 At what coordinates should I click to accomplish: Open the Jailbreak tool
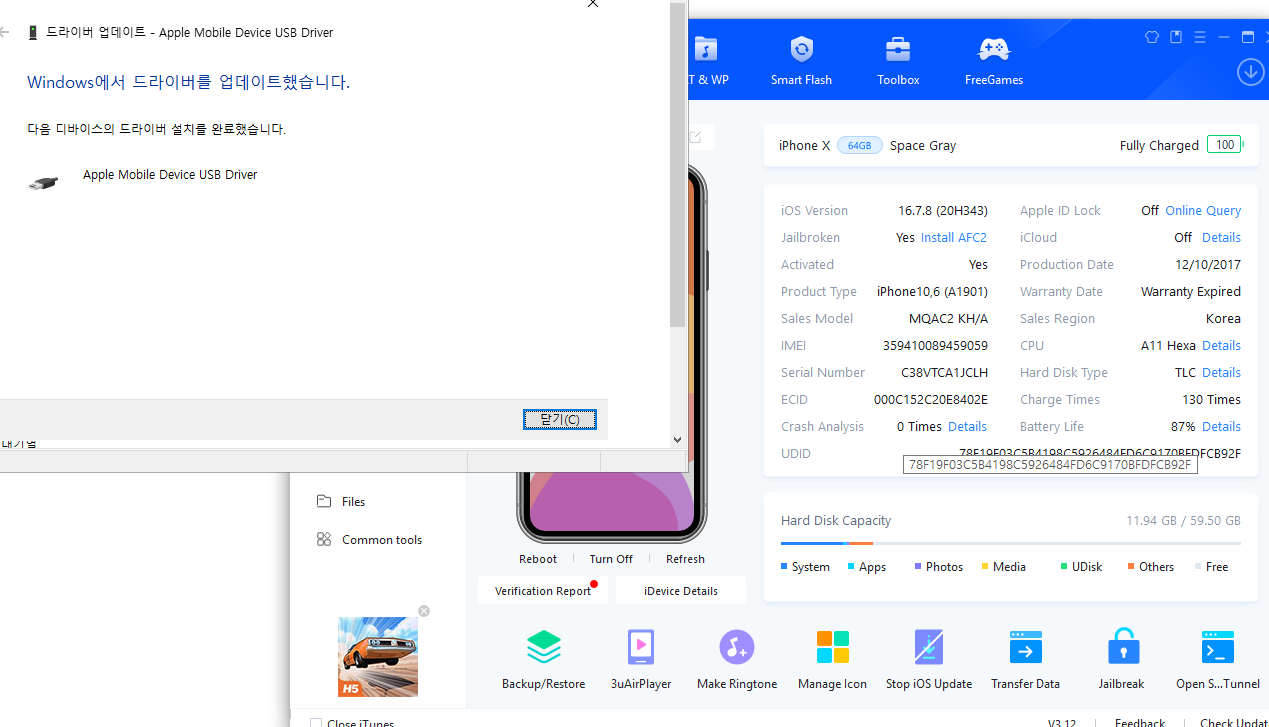coord(1123,660)
